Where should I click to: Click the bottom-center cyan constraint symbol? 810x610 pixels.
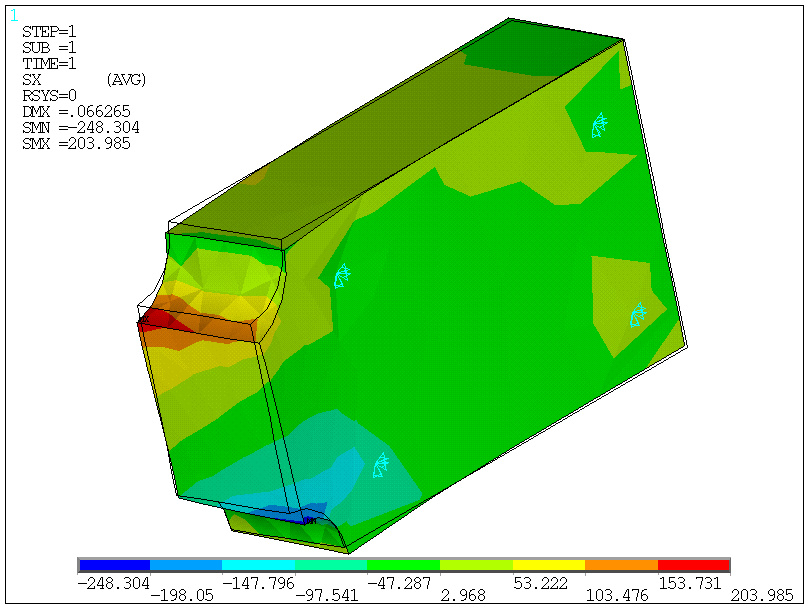point(381,465)
